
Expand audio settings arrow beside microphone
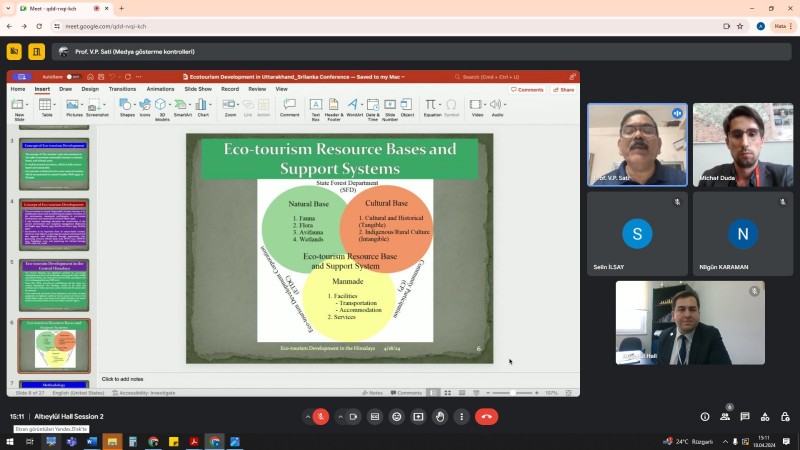pyautogui.click(x=307, y=416)
